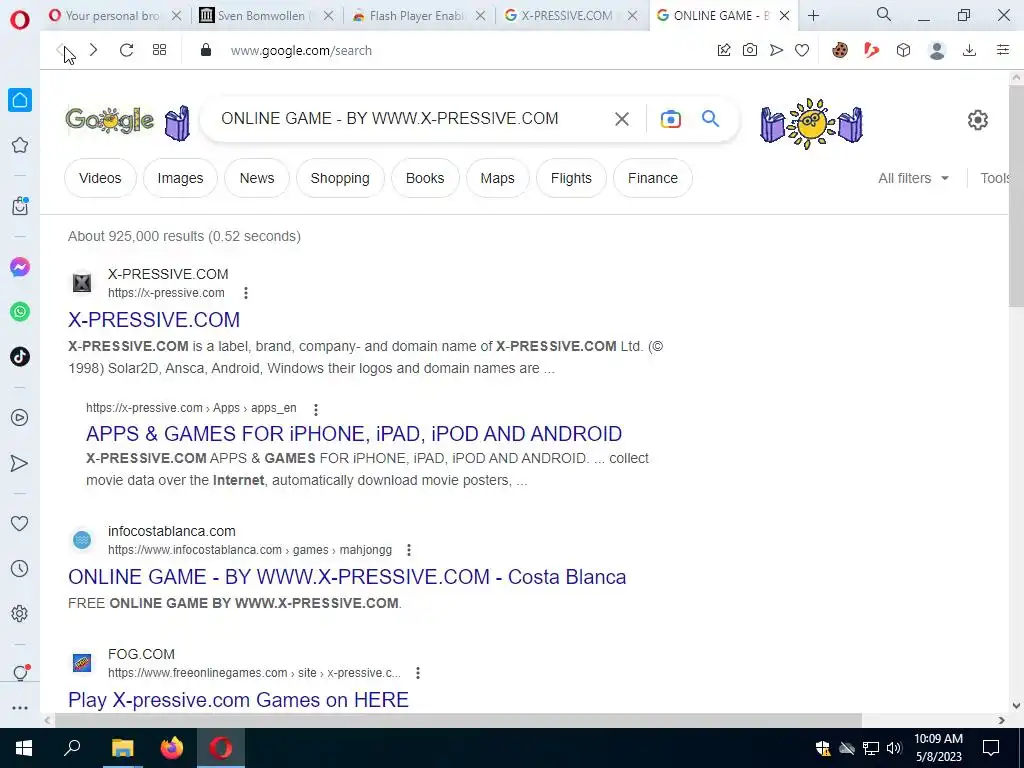Launch Firefox from the taskbar

172,748
